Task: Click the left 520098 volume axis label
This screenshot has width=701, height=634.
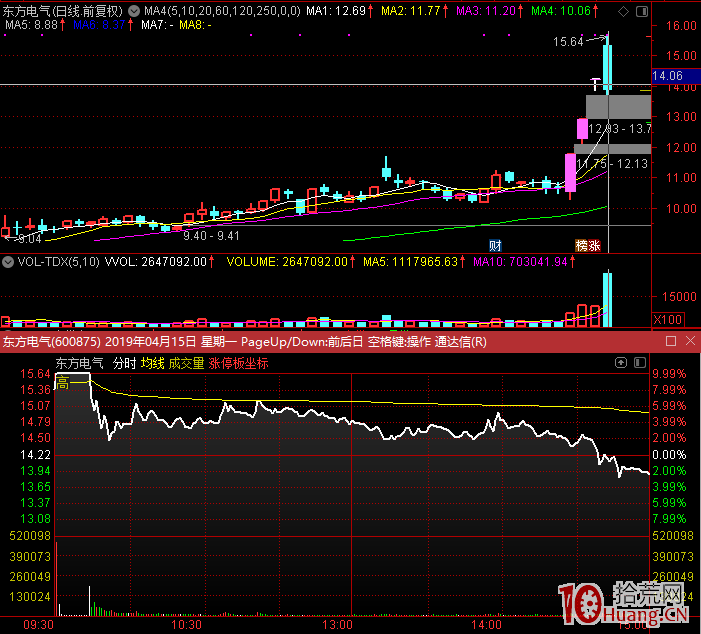Action: 30,536
